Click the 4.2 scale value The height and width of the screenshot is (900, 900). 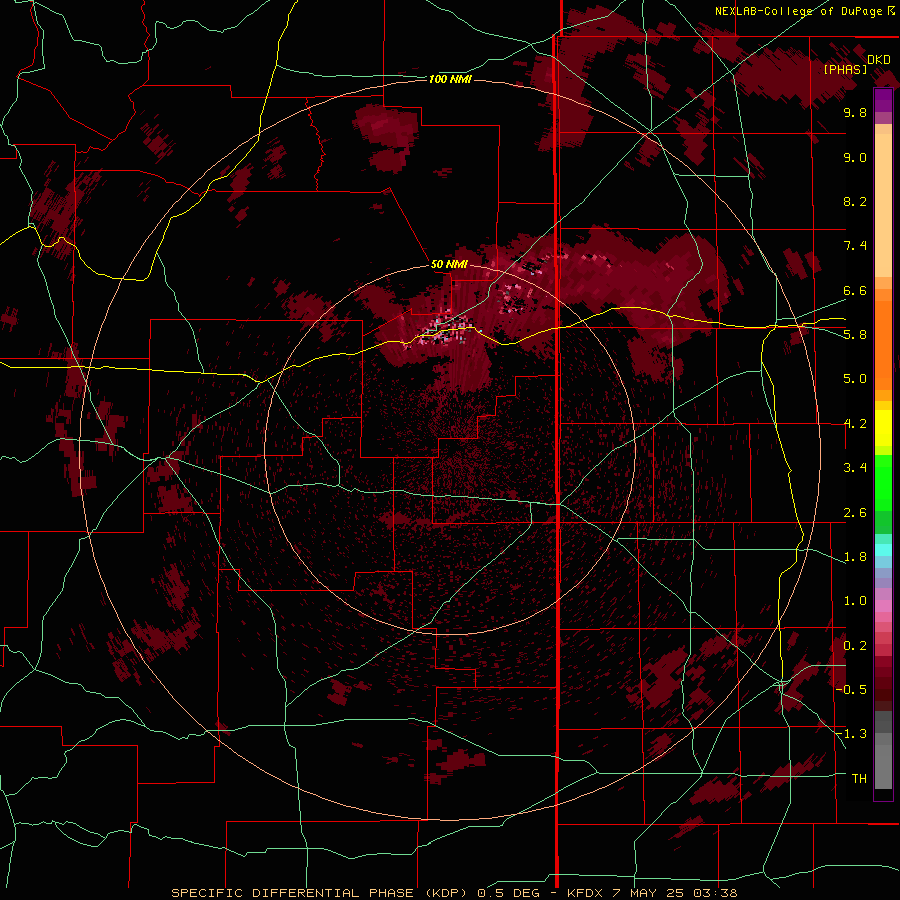(855, 424)
